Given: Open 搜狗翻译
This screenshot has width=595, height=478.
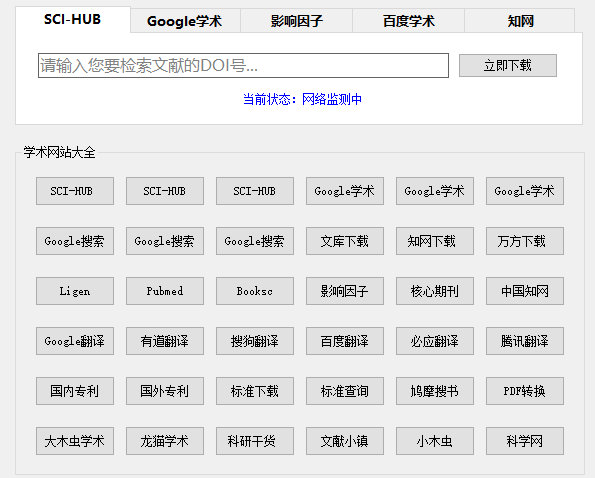Looking at the screenshot, I should (x=255, y=341).
